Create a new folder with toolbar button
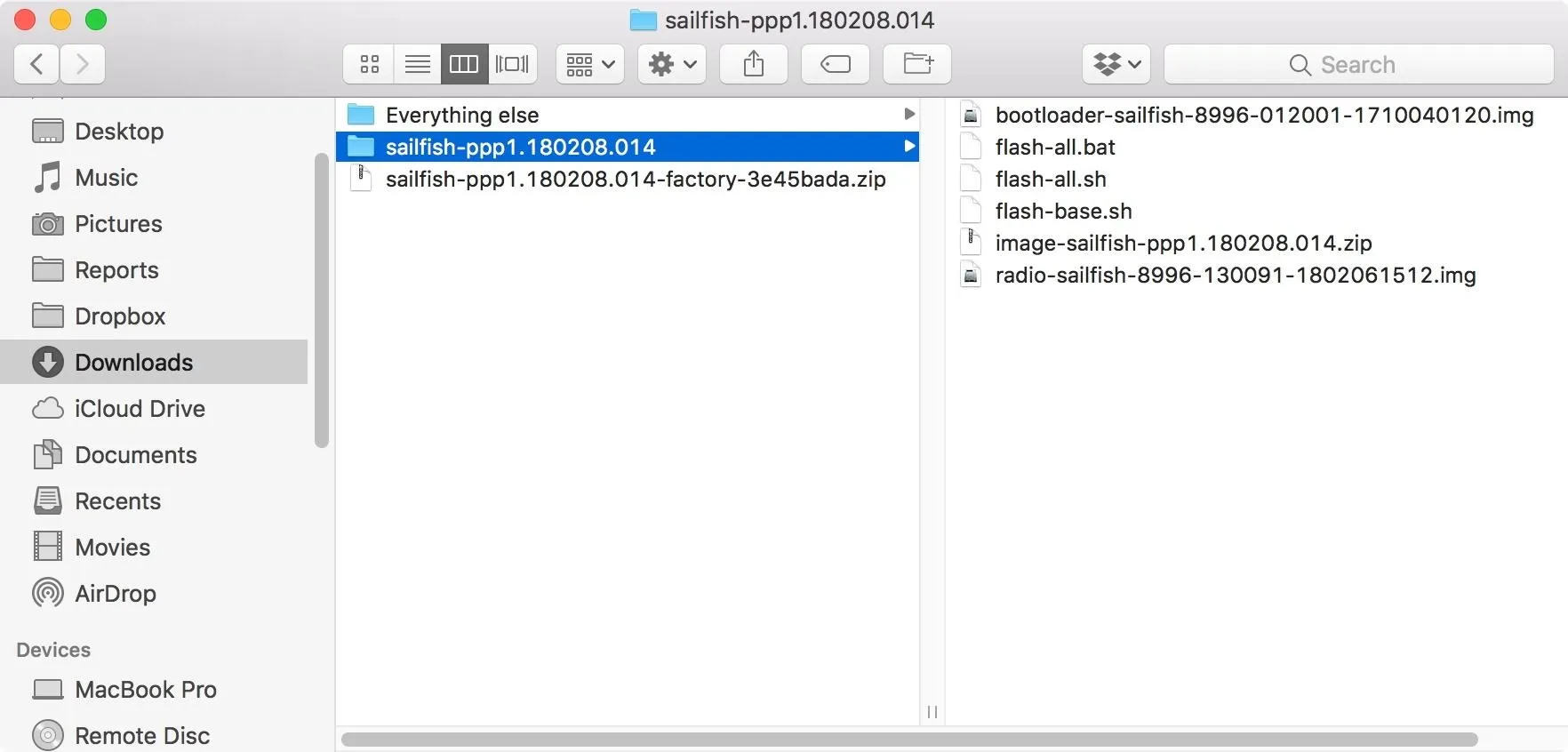Viewport: 1568px width, 752px height. tap(917, 64)
